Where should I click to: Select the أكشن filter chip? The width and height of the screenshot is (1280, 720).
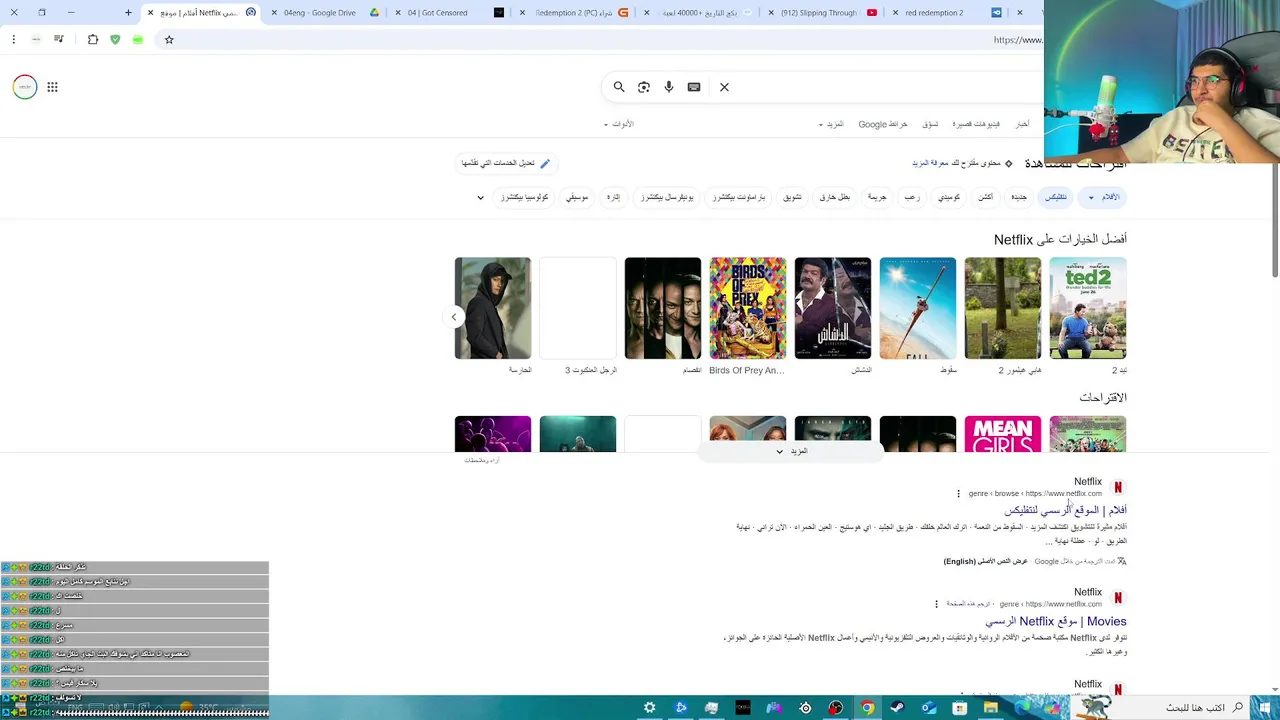coord(986,198)
